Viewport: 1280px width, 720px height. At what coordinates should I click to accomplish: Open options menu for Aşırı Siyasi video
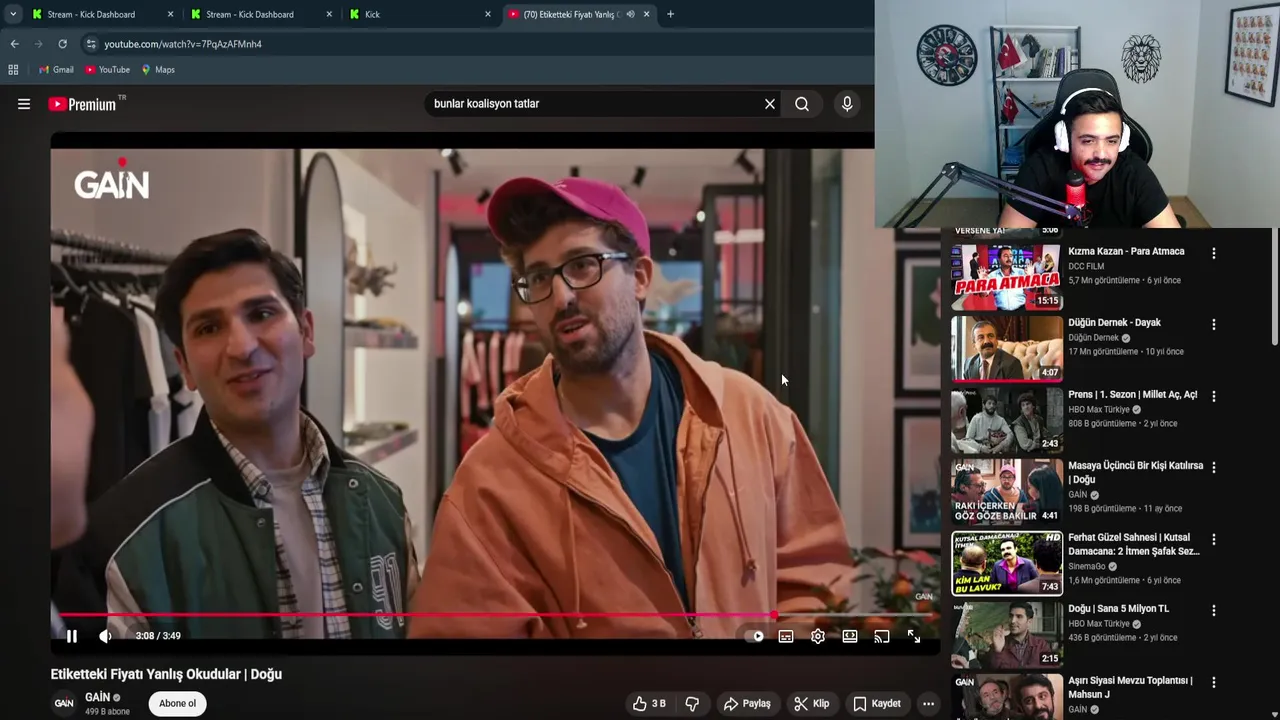[x=1214, y=682]
